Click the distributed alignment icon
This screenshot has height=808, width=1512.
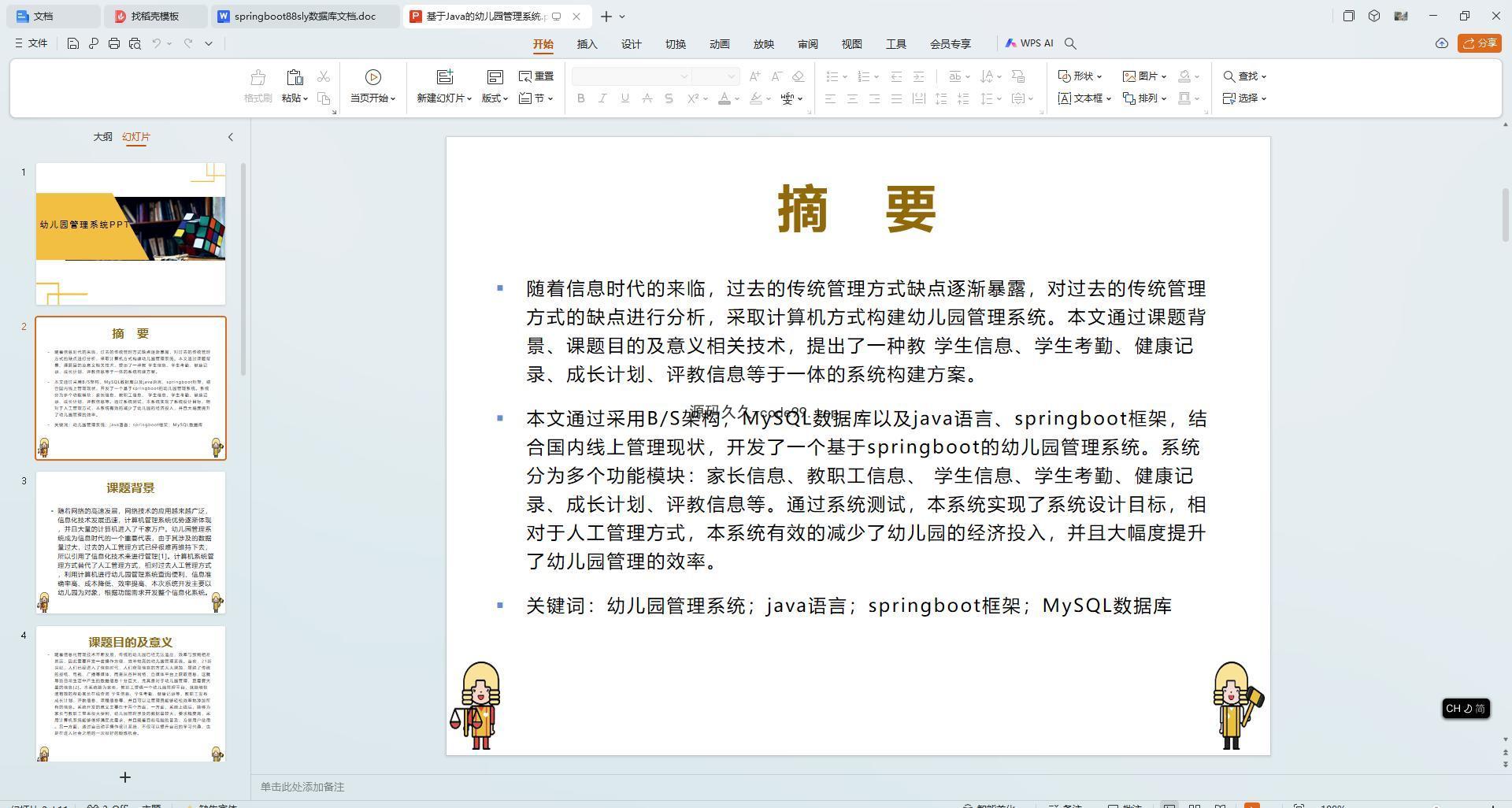click(x=918, y=98)
